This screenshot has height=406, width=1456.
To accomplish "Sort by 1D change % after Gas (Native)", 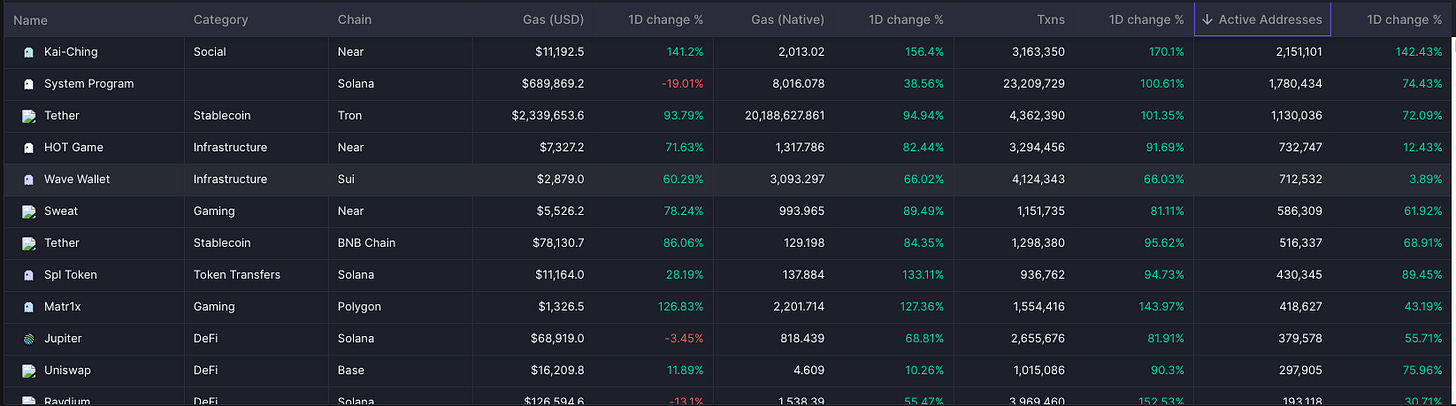I will pyautogui.click(x=906, y=20).
